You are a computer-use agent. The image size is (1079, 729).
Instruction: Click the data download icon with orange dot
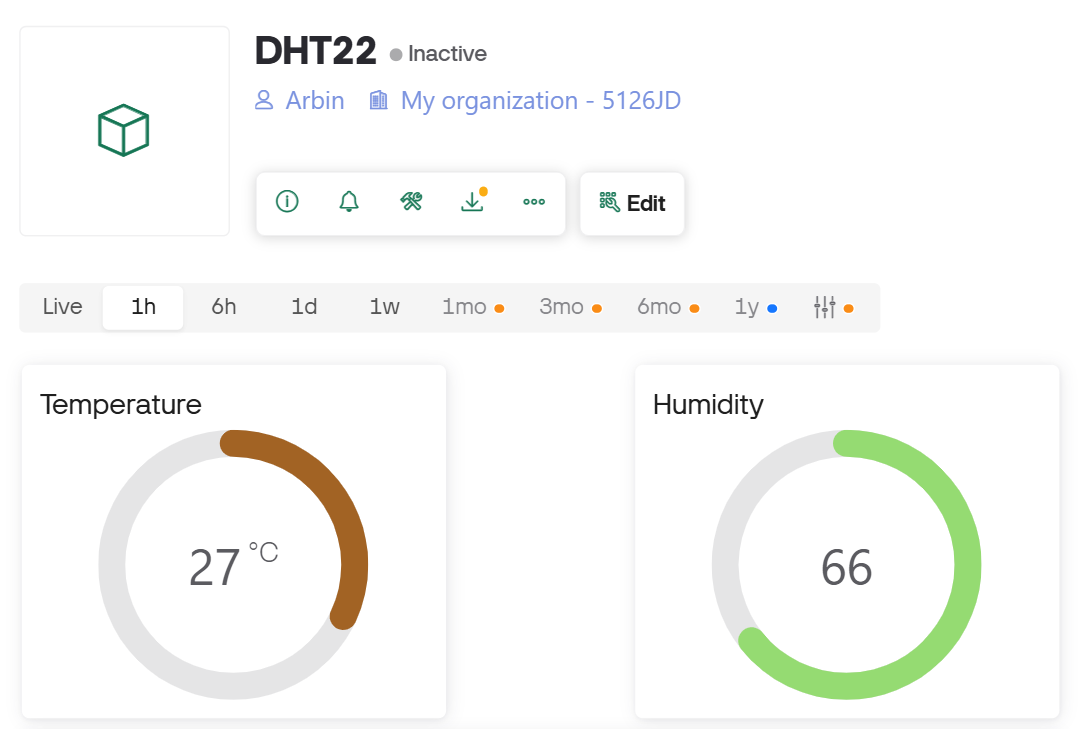pos(472,202)
